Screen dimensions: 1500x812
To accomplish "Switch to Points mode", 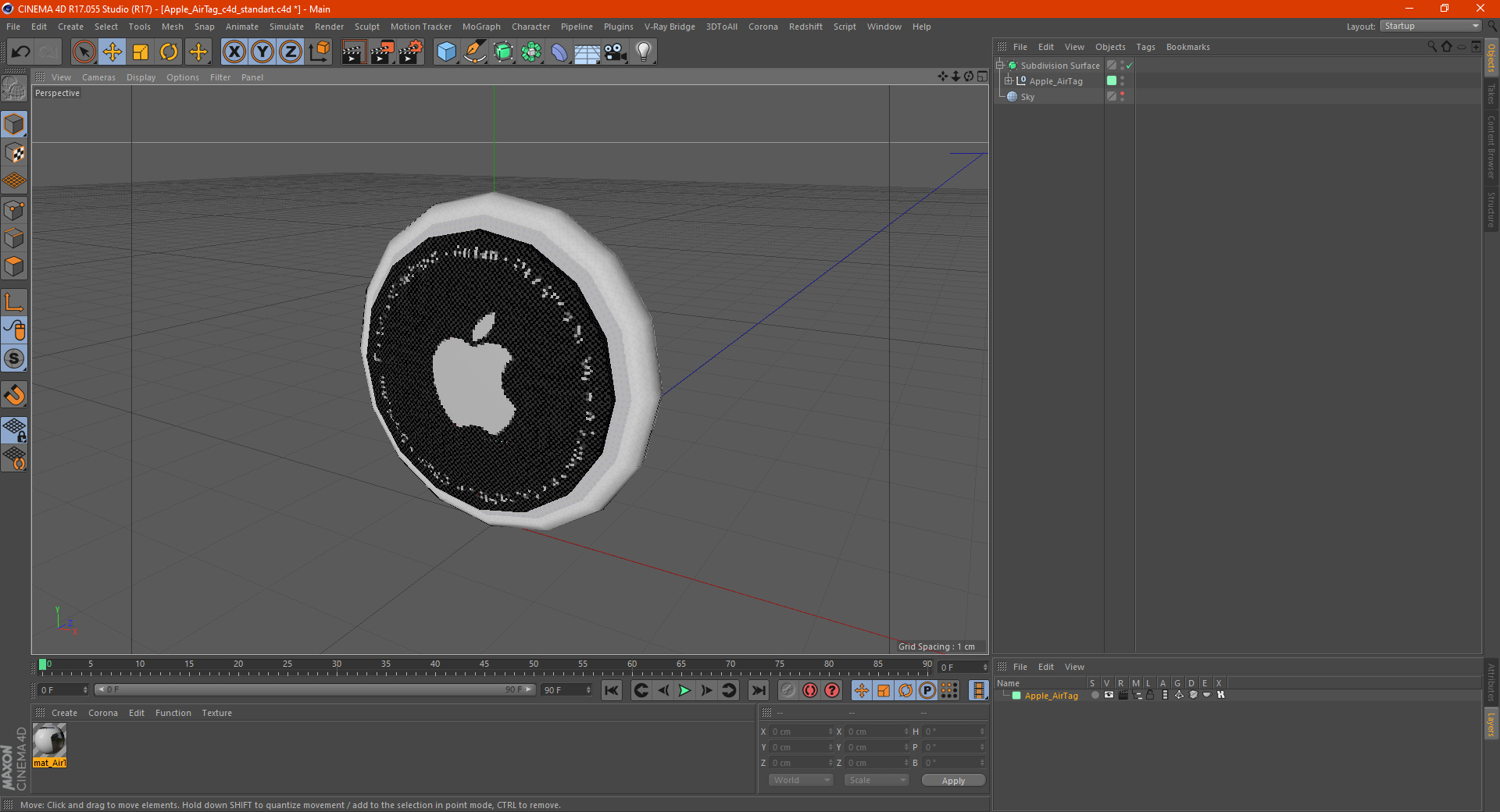I will point(14,210).
